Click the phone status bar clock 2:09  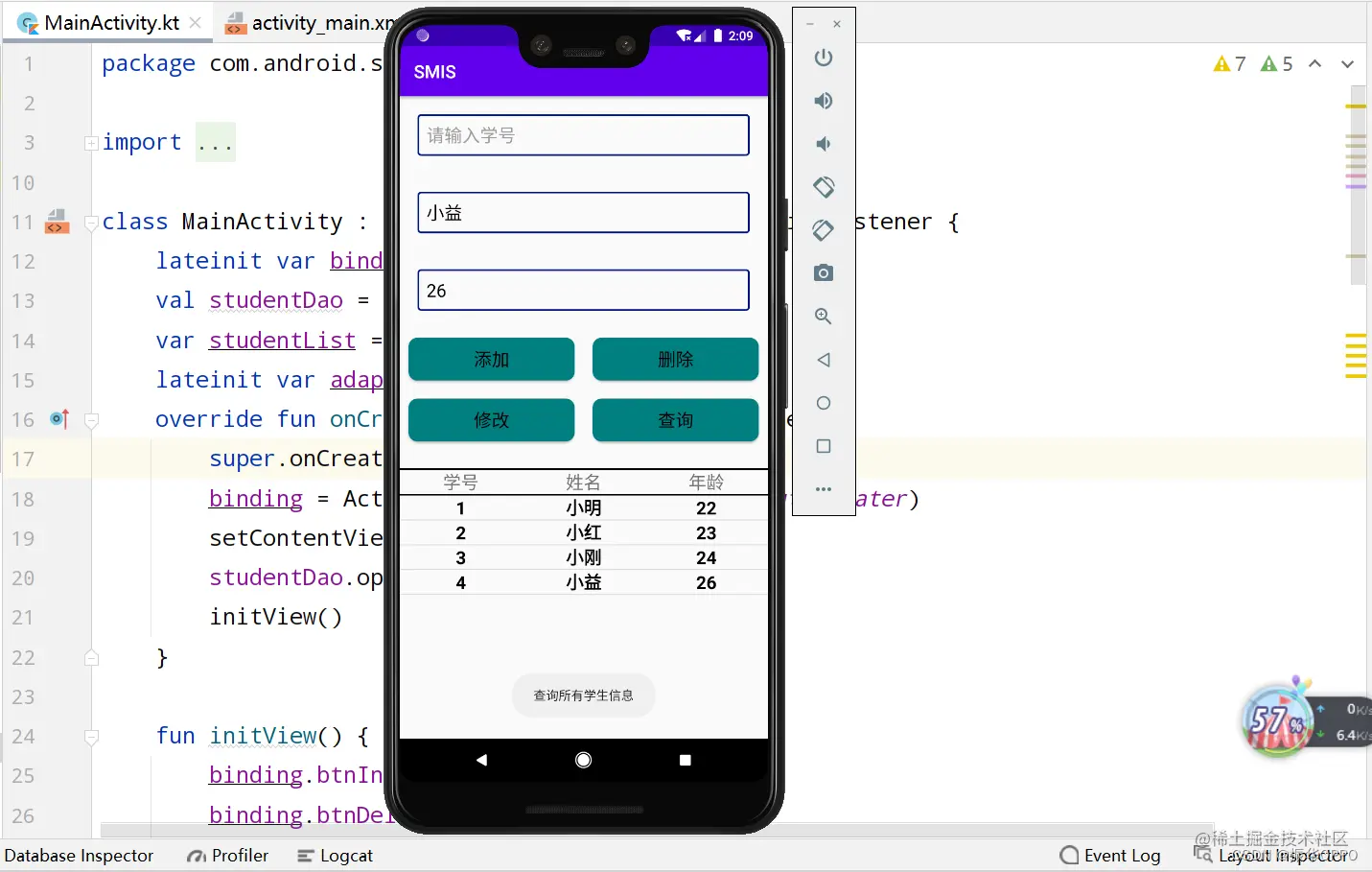pos(740,35)
